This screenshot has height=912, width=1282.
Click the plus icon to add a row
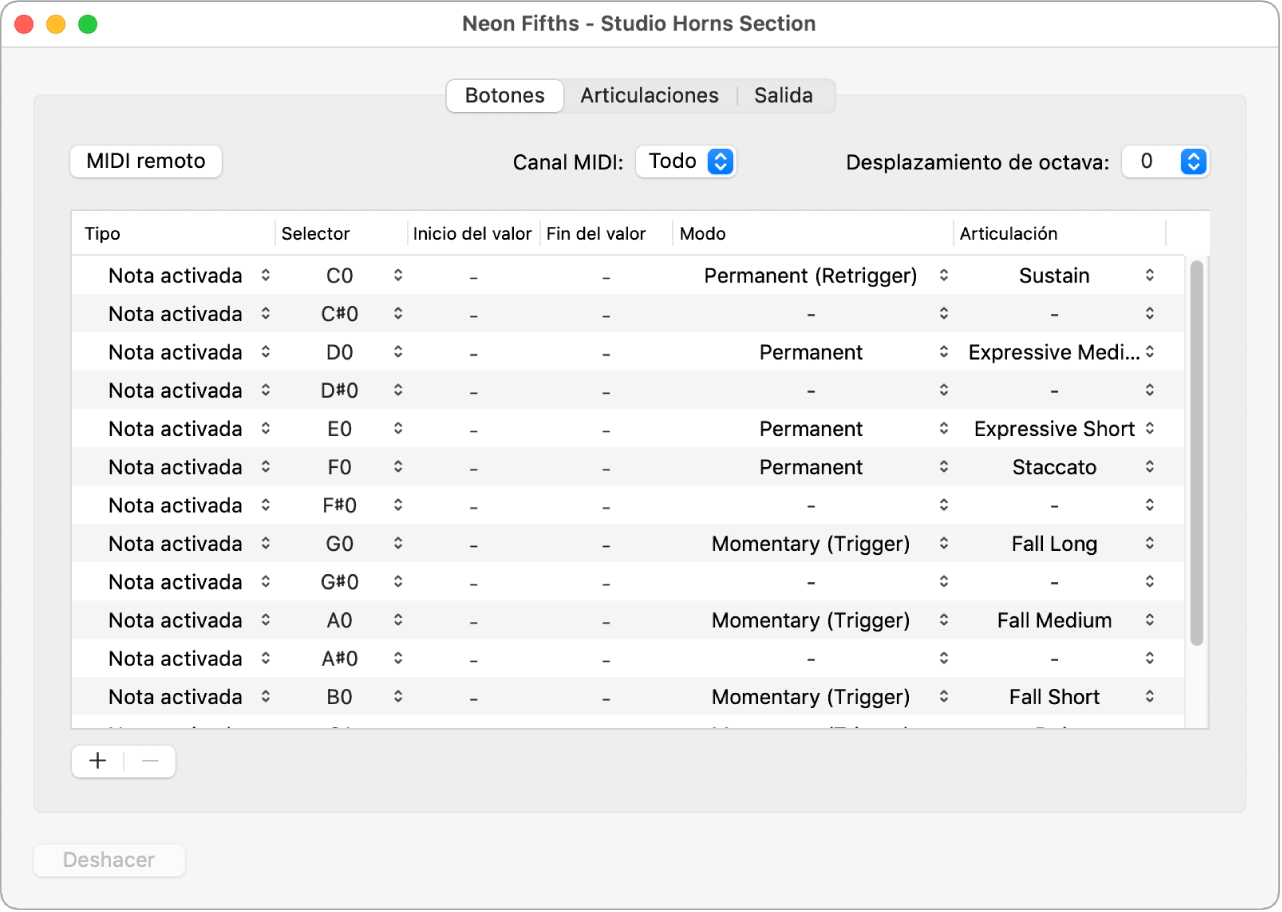coord(98,761)
